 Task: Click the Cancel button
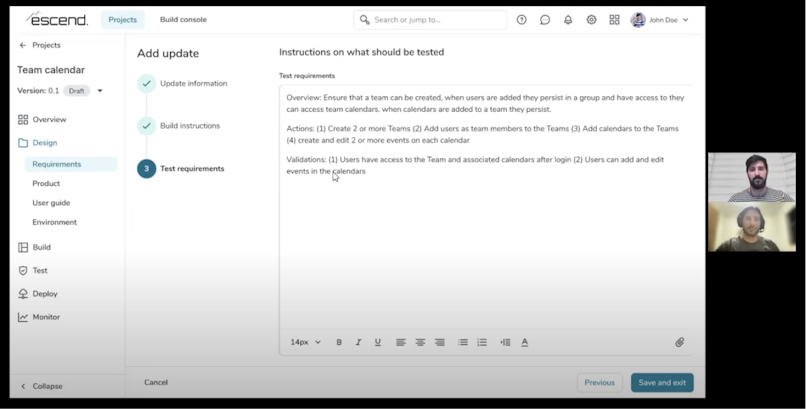(156, 382)
